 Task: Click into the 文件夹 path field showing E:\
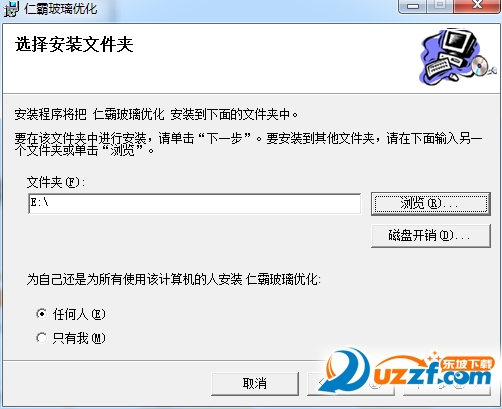point(195,203)
